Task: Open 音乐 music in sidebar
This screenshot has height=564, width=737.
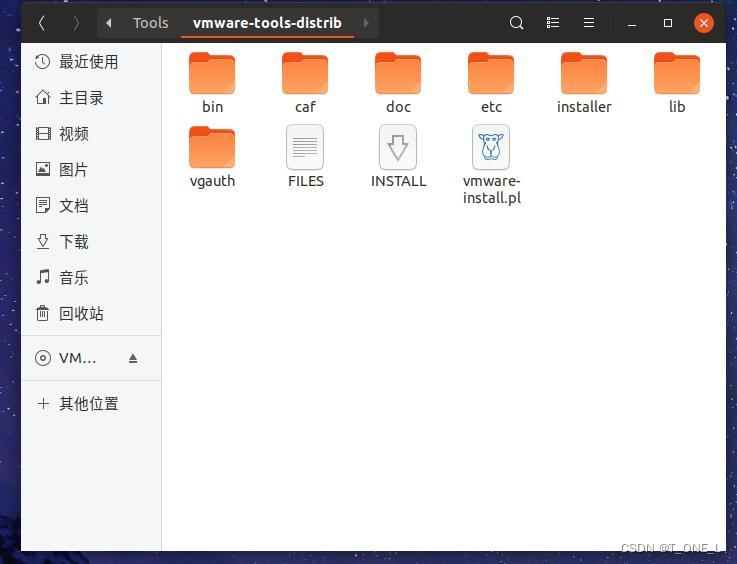Action: (x=91, y=278)
